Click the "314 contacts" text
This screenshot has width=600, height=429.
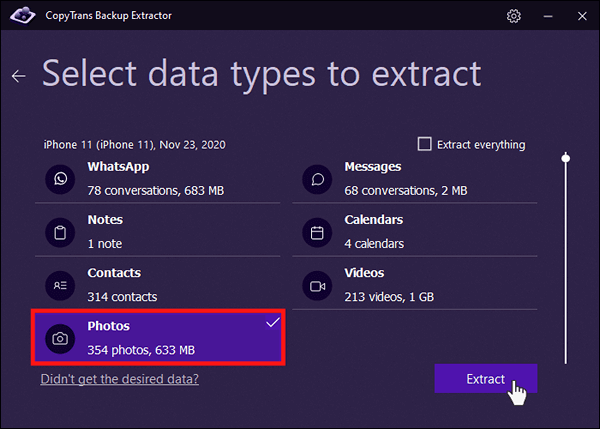point(122,297)
